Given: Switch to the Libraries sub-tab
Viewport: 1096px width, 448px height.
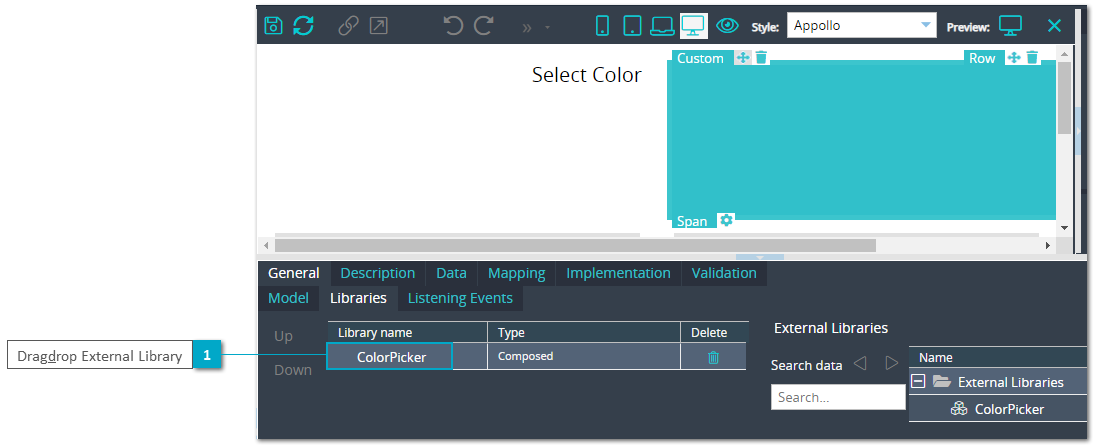Looking at the screenshot, I should [358, 298].
